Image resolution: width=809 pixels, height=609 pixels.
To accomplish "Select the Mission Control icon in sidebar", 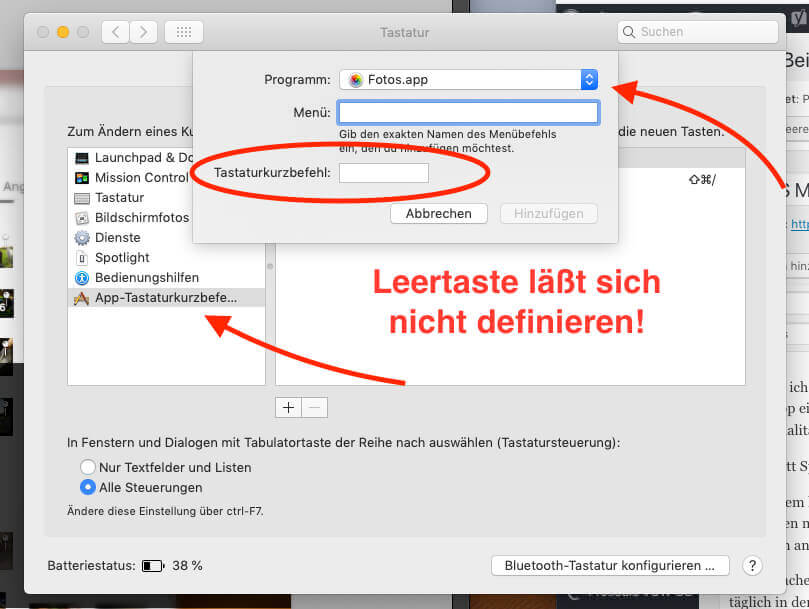I will coord(82,178).
